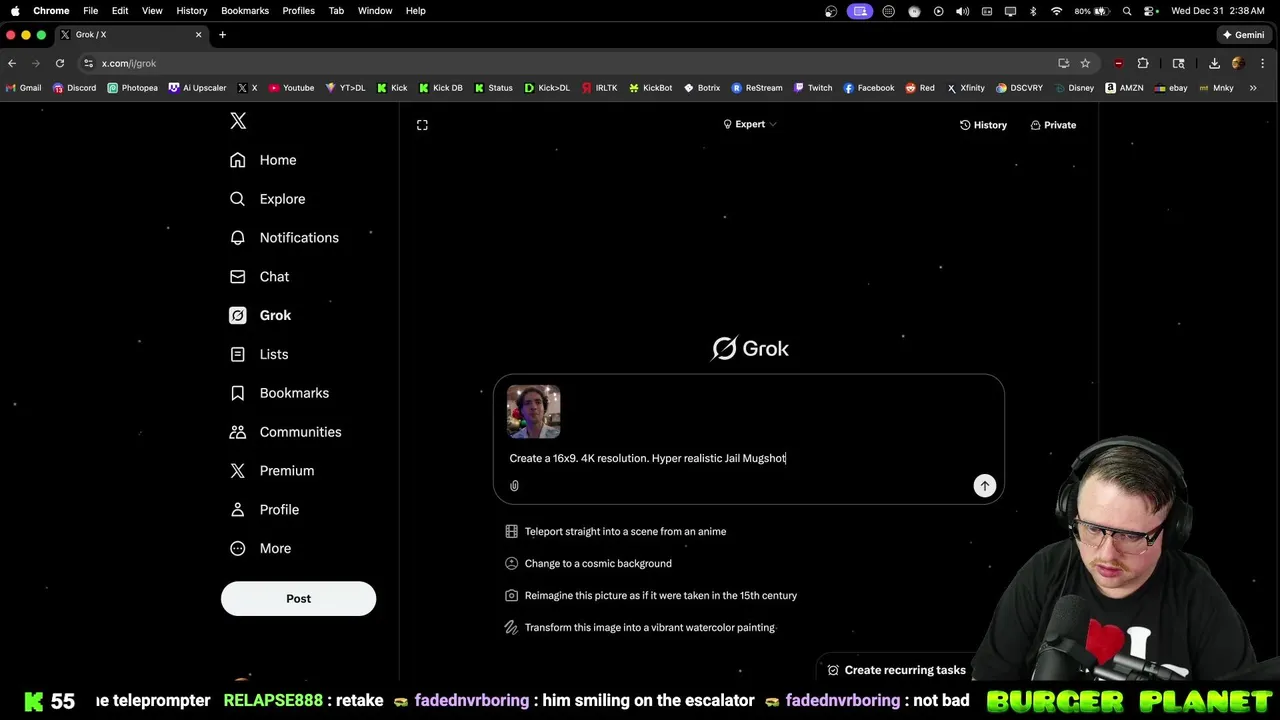The height and width of the screenshot is (720, 1280).
Task: Open Twitch bookmark
Action: pos(813,88)
